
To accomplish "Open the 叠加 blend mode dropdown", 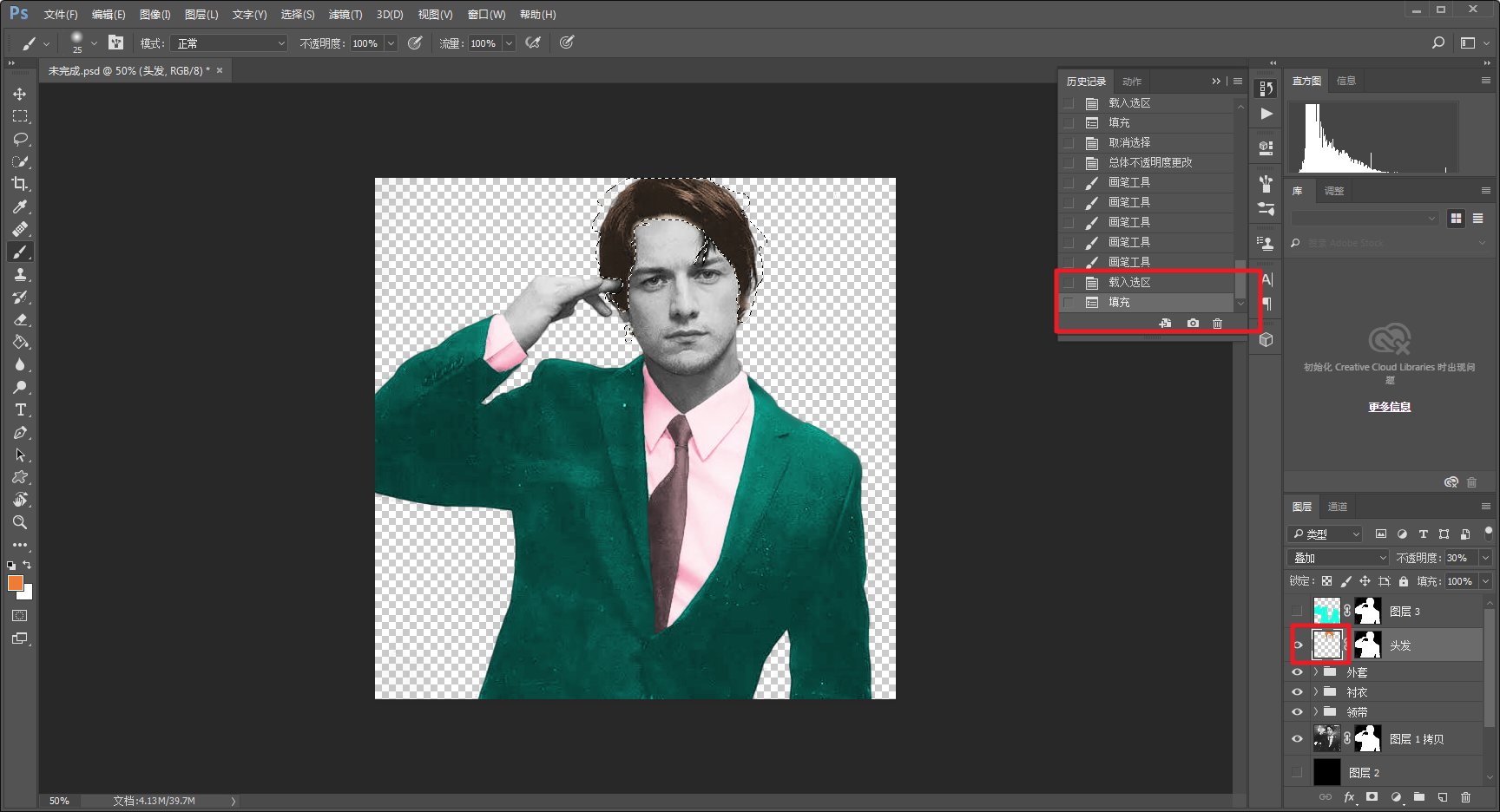I will click(x=1339, y=558).
